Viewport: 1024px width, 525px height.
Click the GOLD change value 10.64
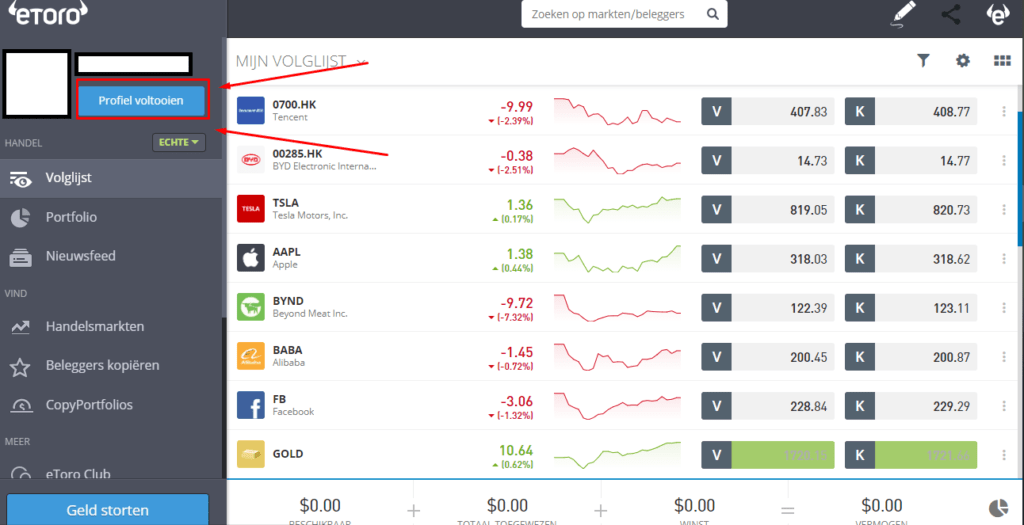click(516, 450)
